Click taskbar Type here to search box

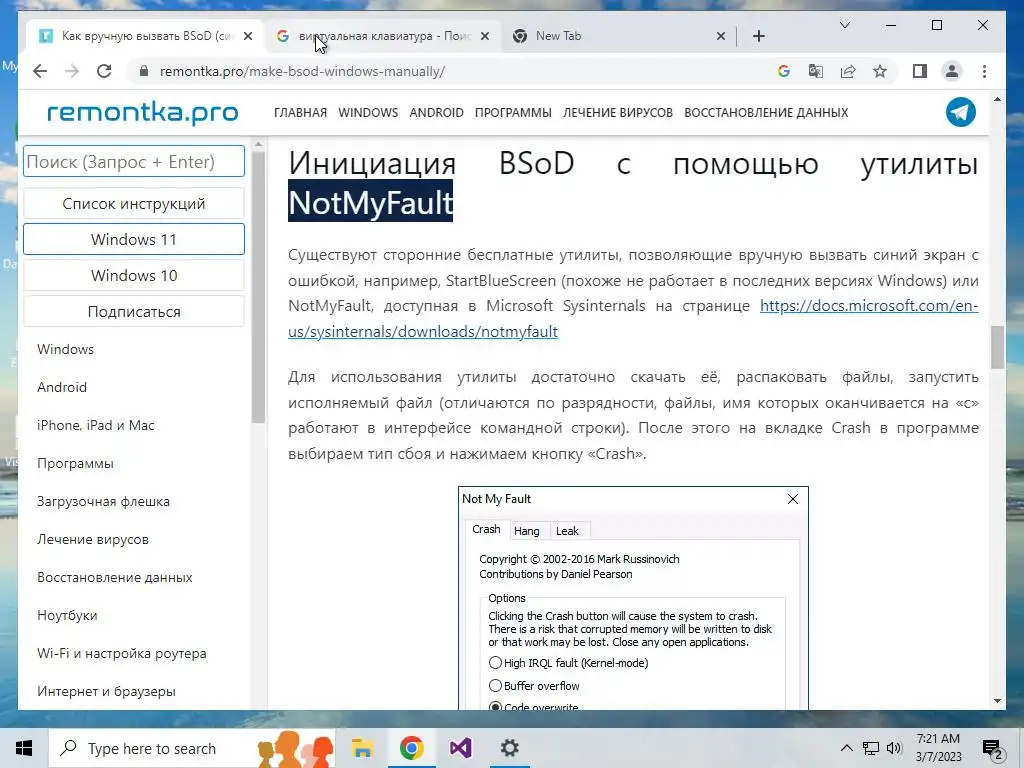(192, 748)
